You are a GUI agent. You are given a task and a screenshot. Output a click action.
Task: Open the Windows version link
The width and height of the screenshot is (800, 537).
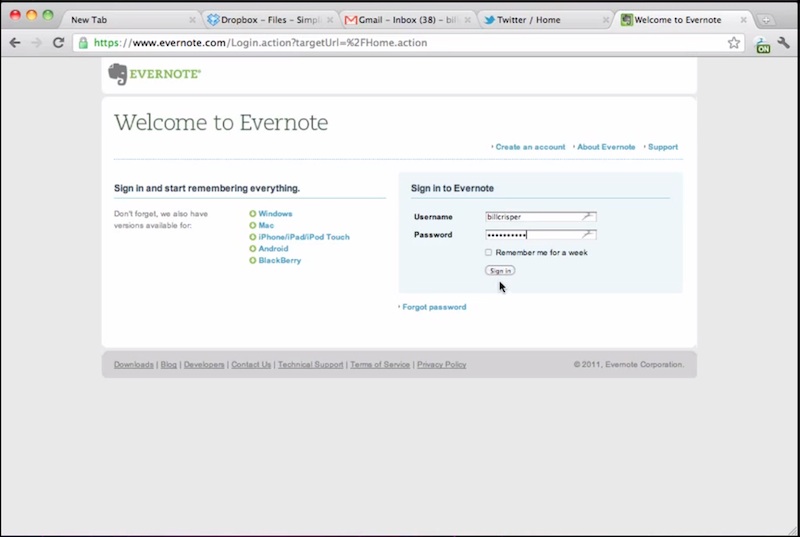tap(275, 214)
